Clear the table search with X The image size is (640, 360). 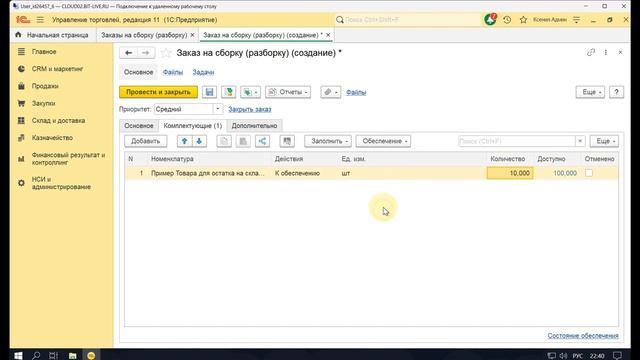click(x=580, y=141)
